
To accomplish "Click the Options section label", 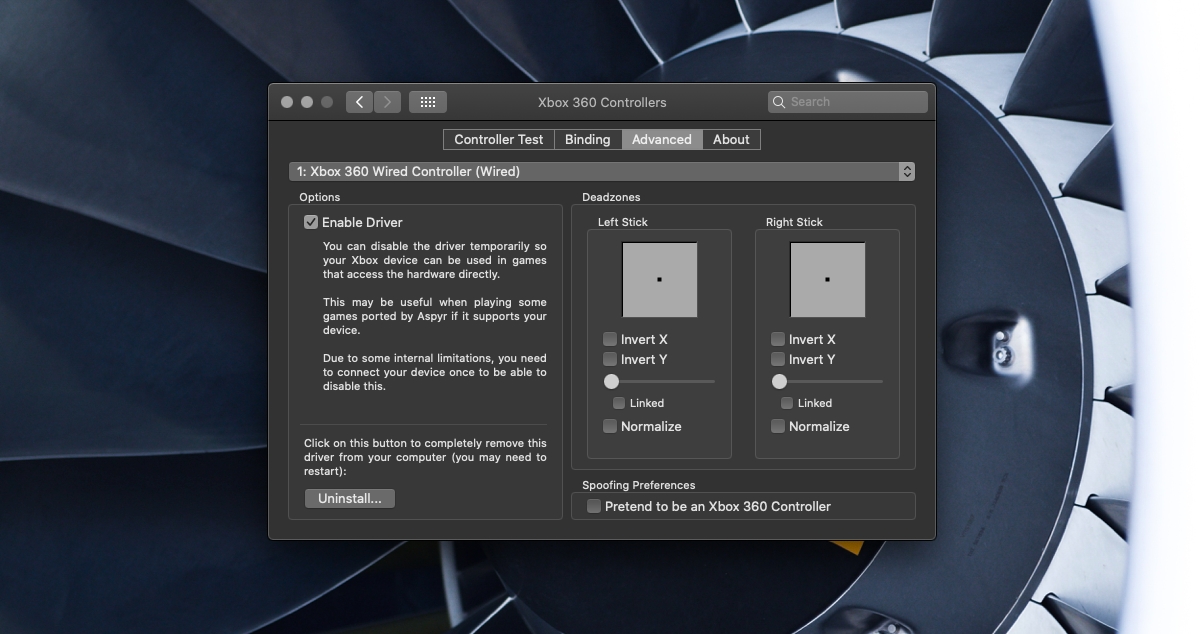I will tap(320, 197).
